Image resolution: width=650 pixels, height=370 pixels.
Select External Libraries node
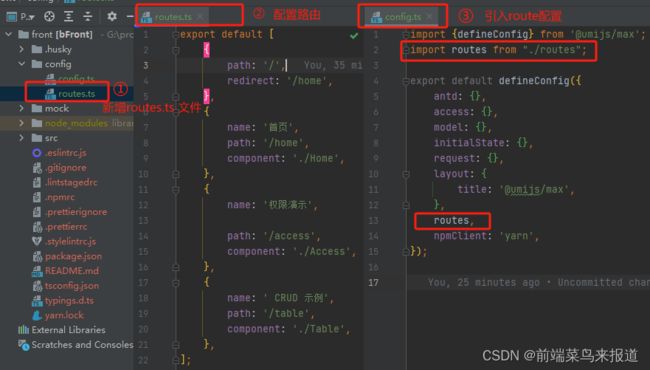68,330
